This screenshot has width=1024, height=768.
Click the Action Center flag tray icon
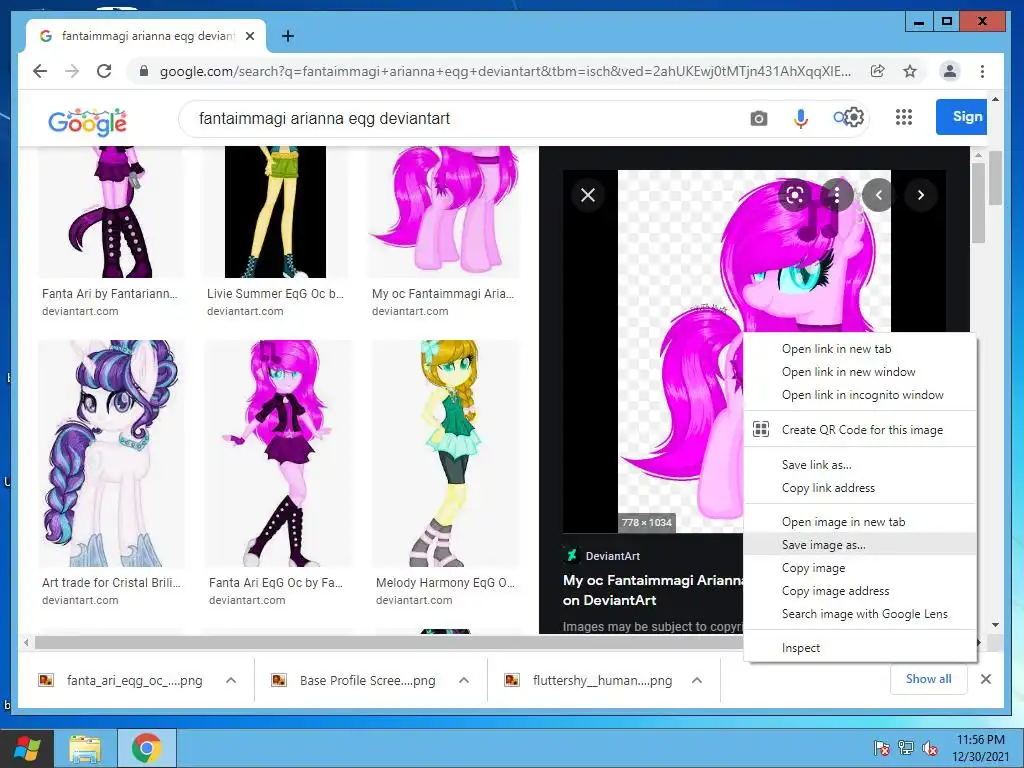coord(882,748)
